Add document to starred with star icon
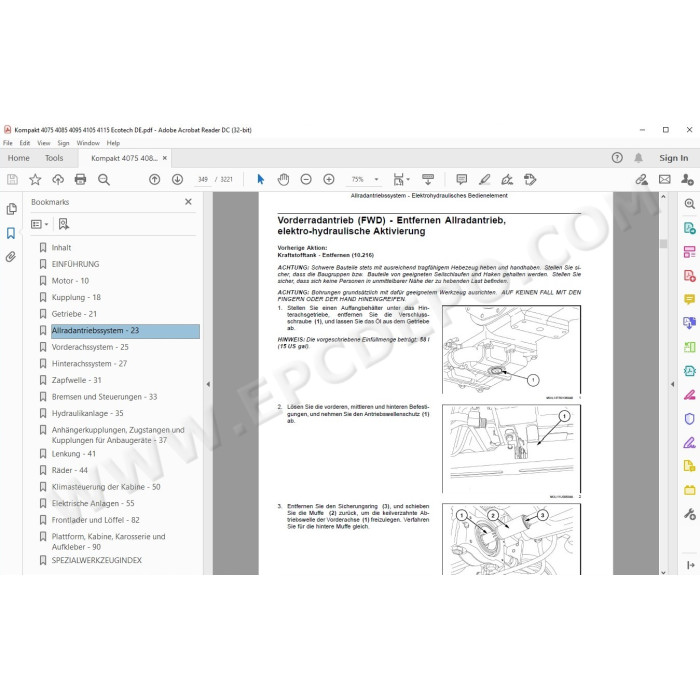Screen dimensions: 700x700 [x=35, y=179]
